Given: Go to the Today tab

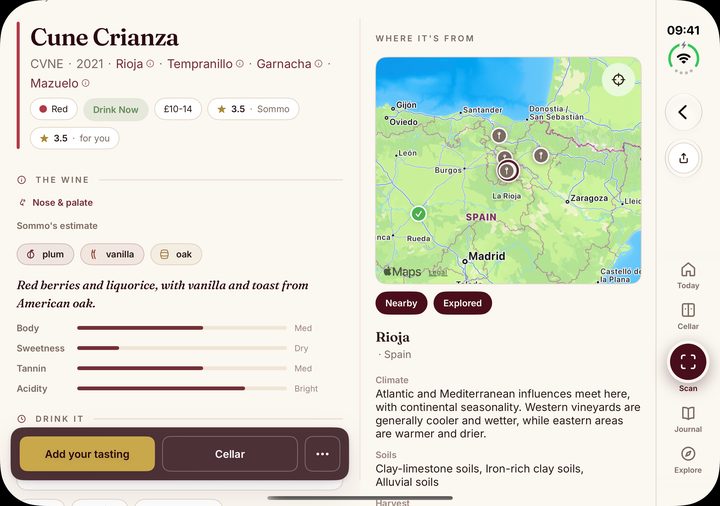Looking at the screenshot, I should (x=687, y=275).
